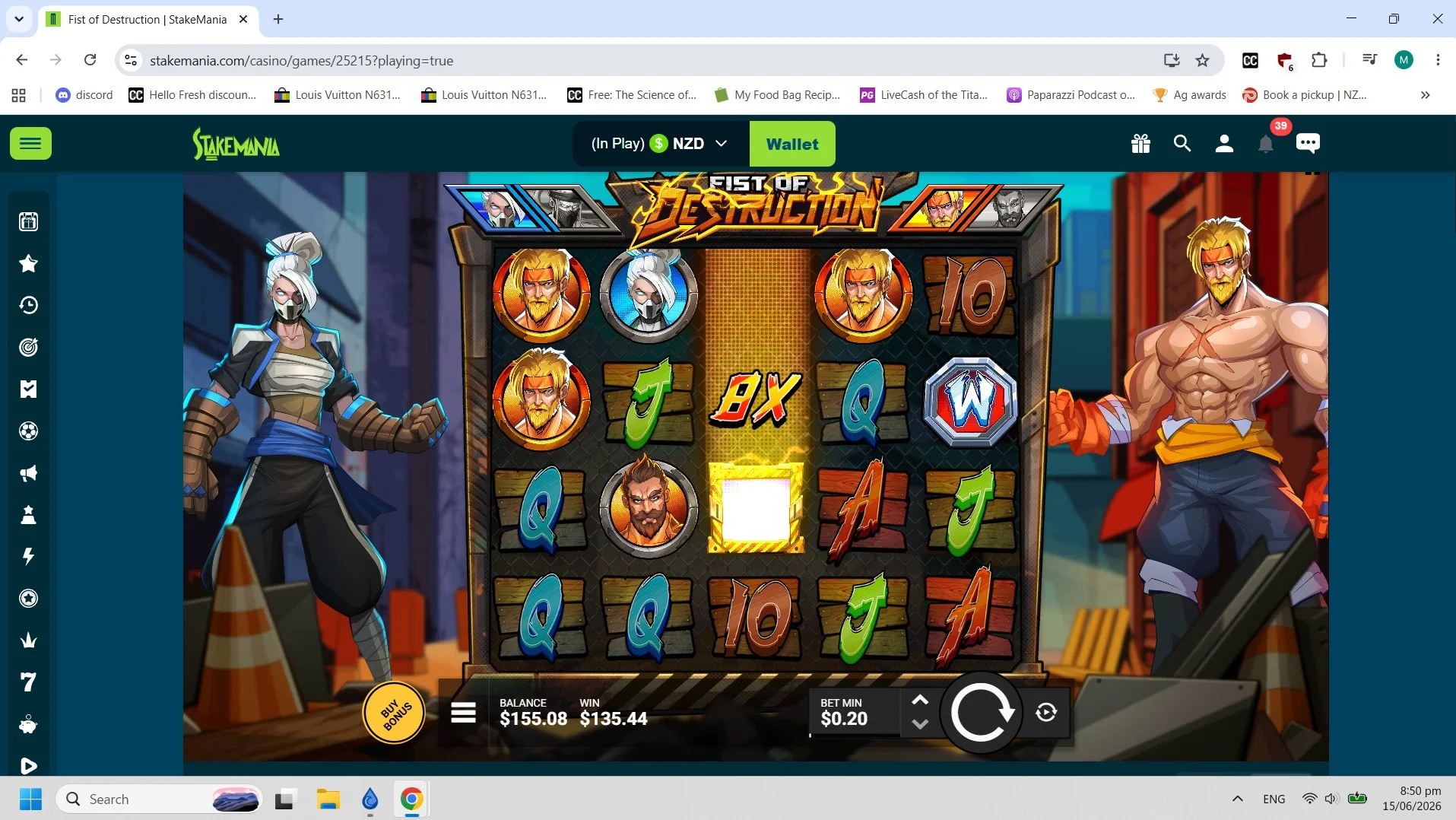Select the Fist of Destruction tab
This screenshot has height=820, width=1456.
coord(148,19)
